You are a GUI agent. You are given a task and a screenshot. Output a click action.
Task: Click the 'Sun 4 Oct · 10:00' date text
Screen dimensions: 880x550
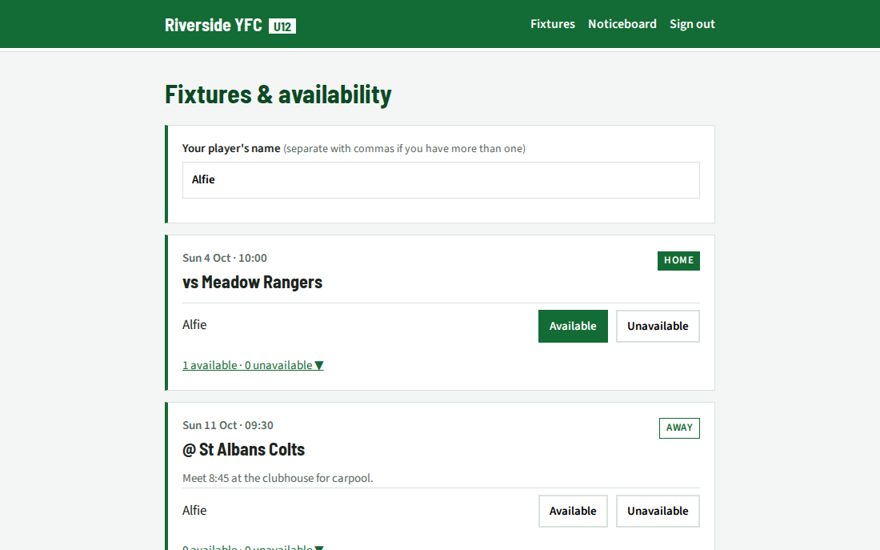(224, 258)
